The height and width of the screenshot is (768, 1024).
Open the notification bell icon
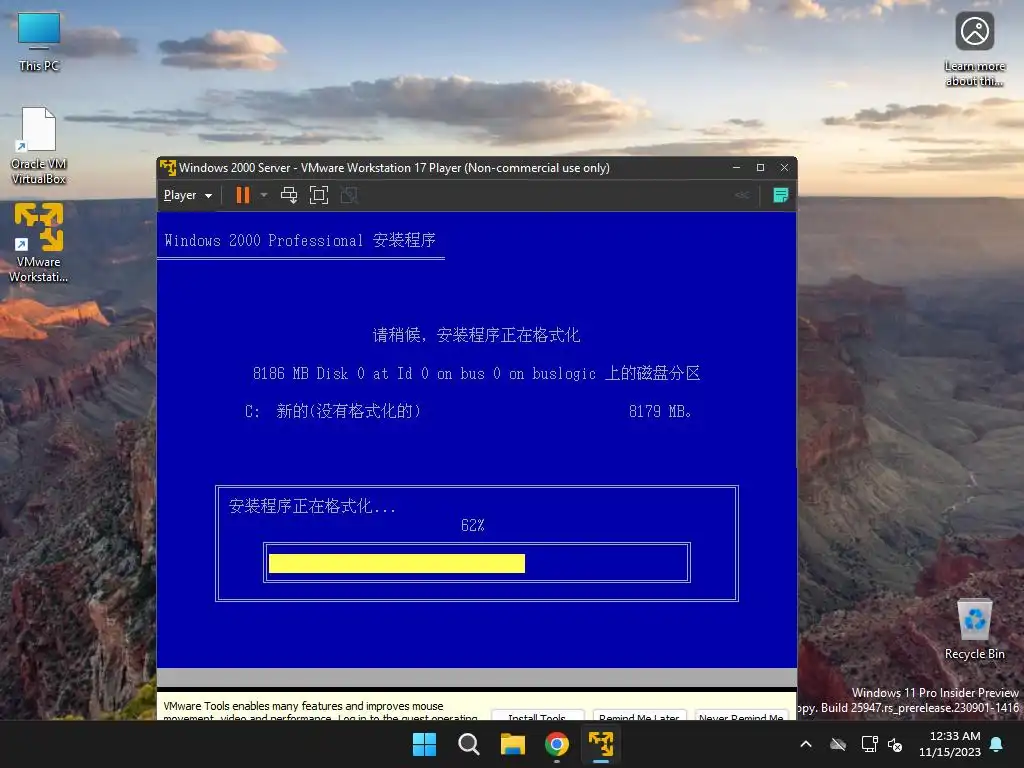pyautogui.click(x=997, y=744)
